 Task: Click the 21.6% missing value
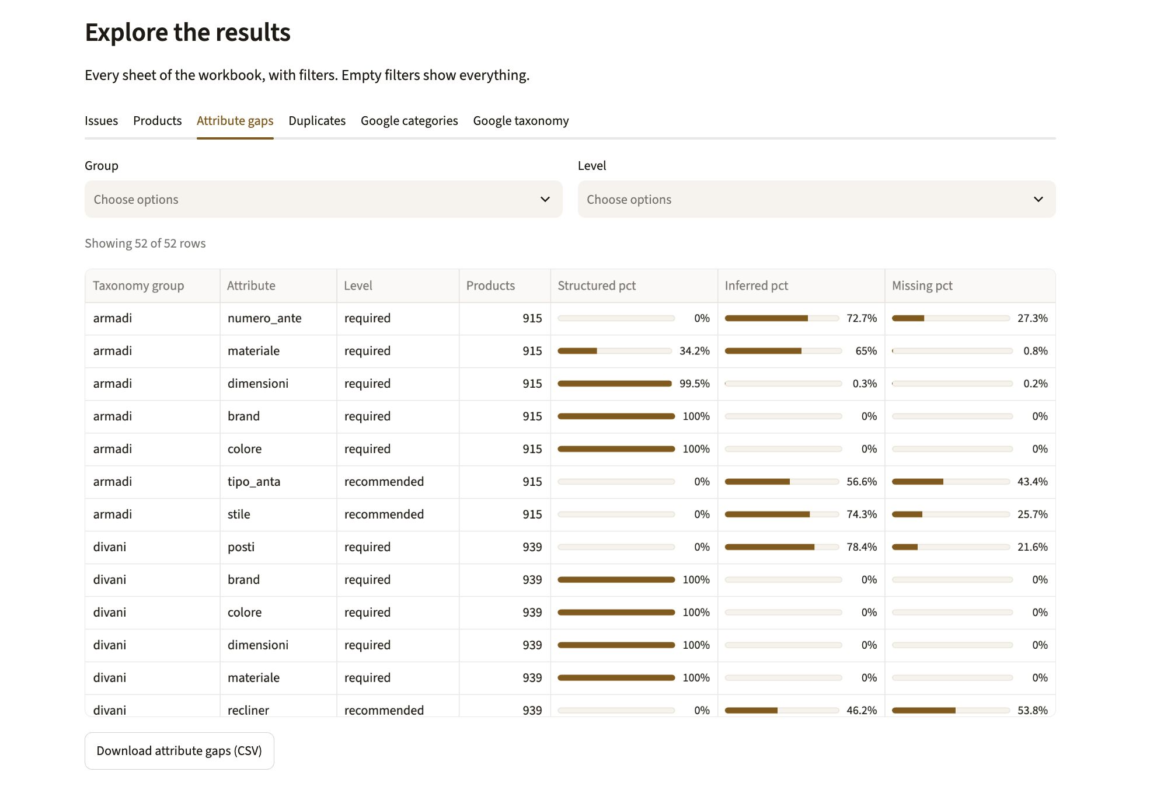[x=1032, y=547]
